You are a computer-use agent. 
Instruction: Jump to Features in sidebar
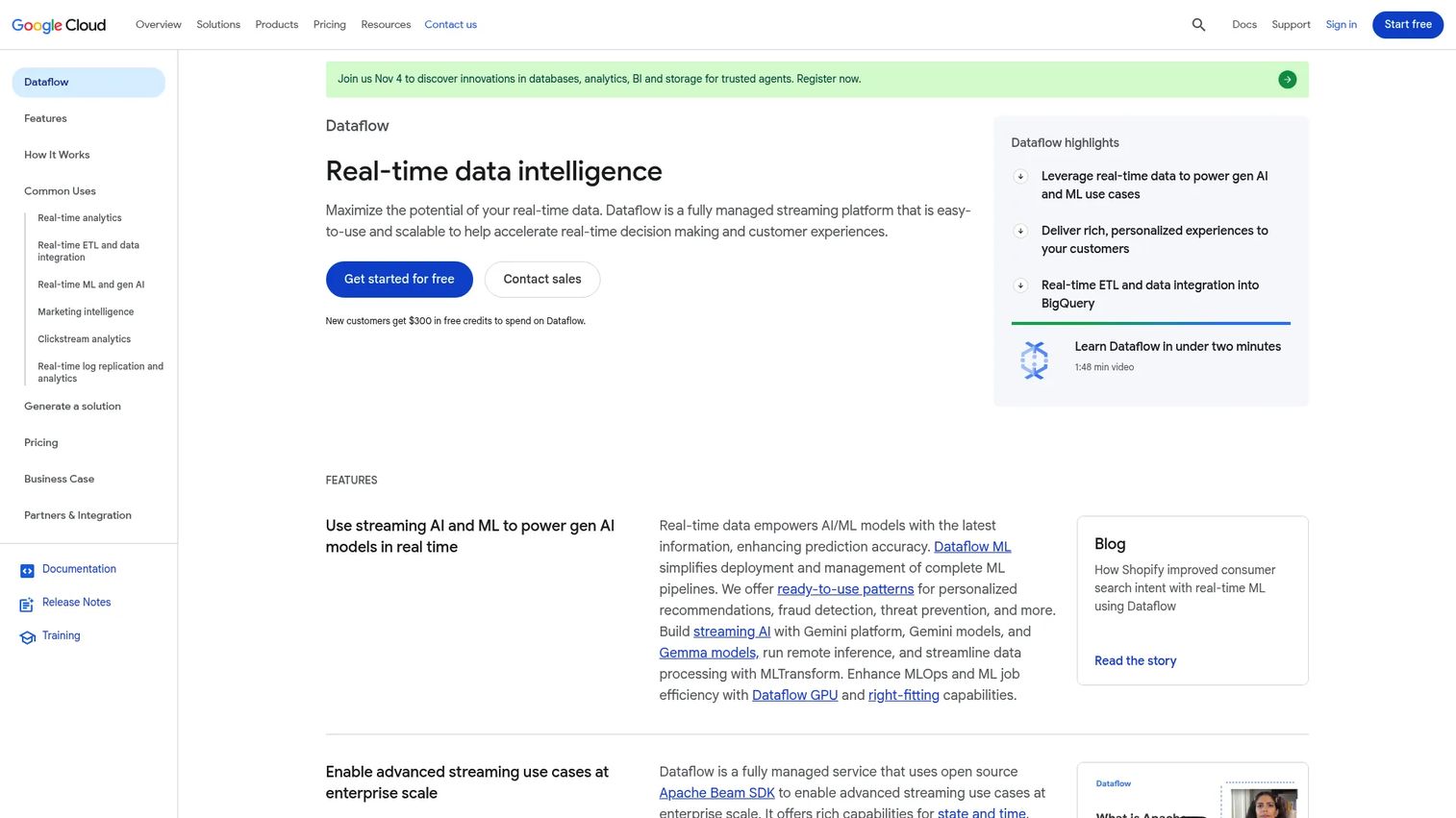[x=45, y=119]
